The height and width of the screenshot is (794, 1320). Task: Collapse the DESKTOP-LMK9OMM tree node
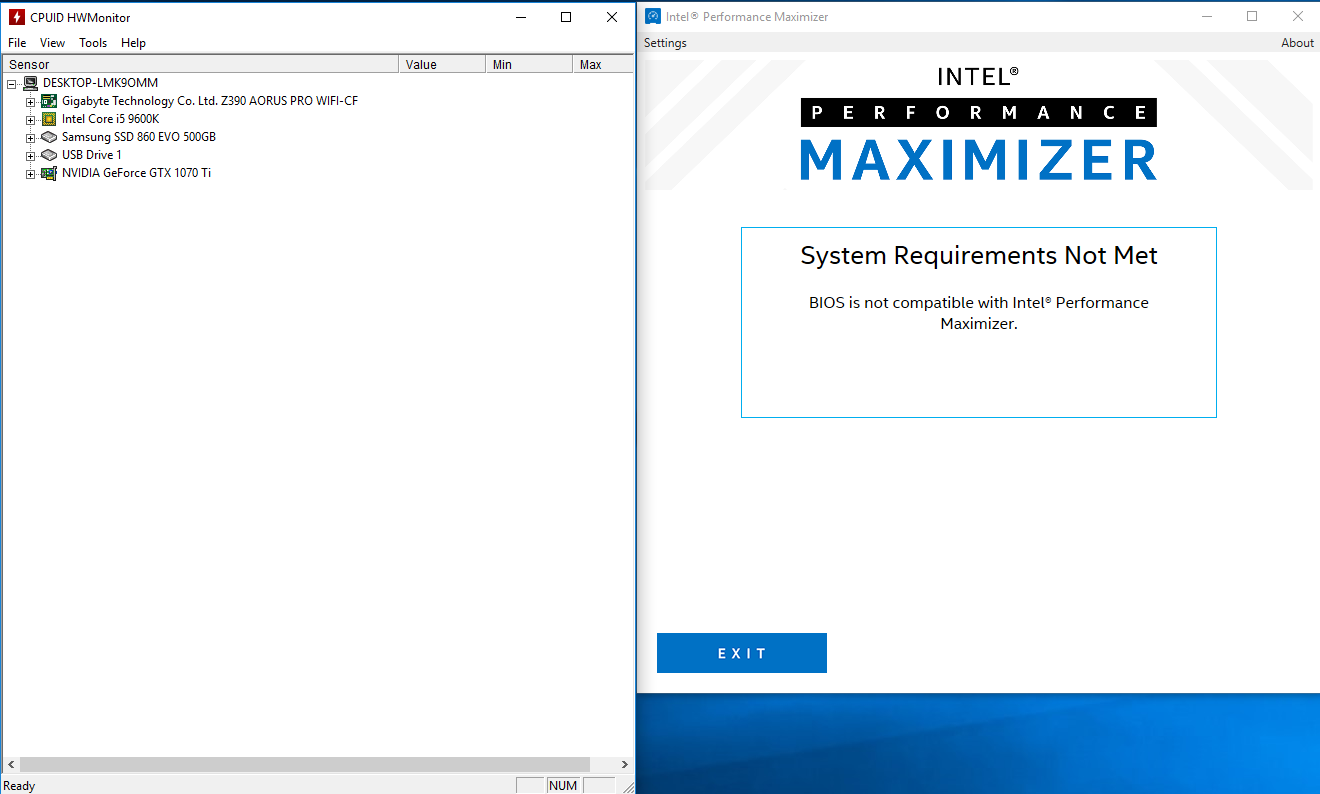(x=11, y=82)
